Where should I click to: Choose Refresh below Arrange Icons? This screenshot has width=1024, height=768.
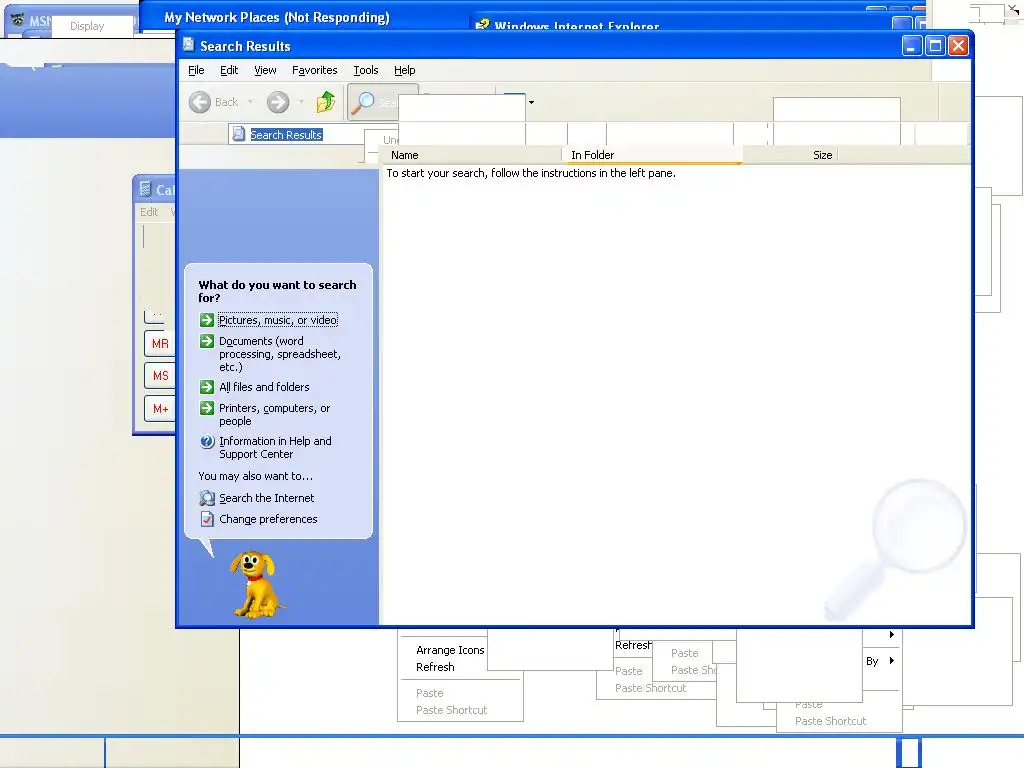coord(435,667)
